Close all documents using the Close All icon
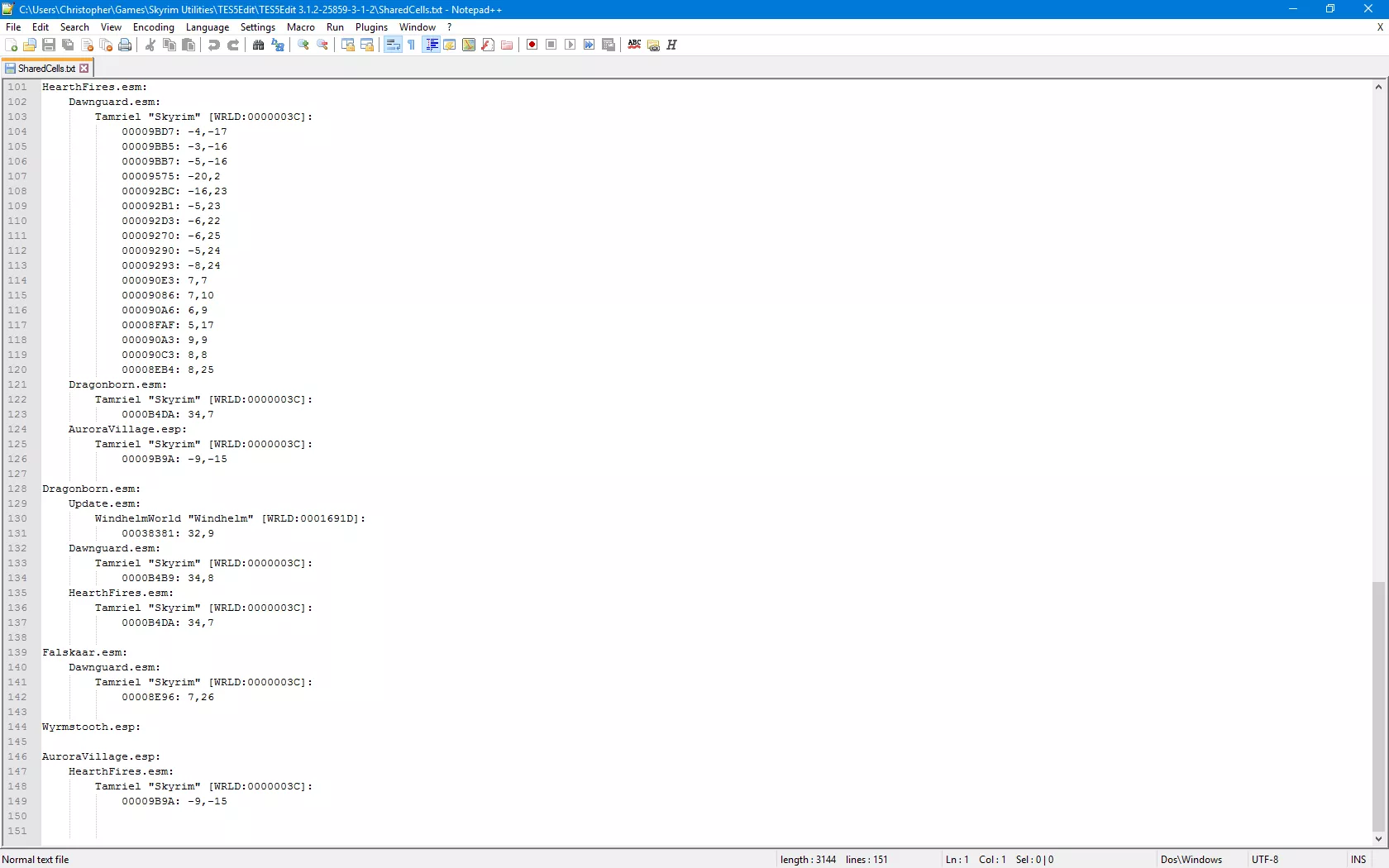Screen dimensions: 1389x868 (x=106, y=45)
